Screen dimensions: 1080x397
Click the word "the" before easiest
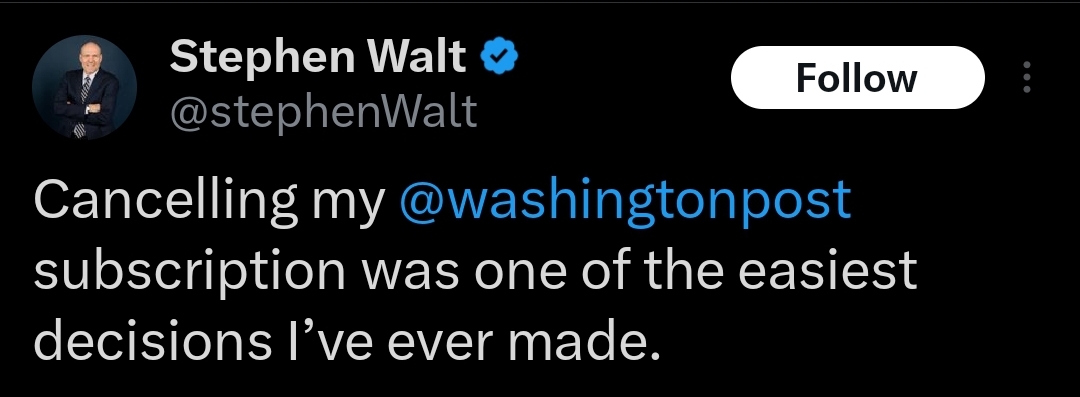pyautogui.click(x=684, y=269)
